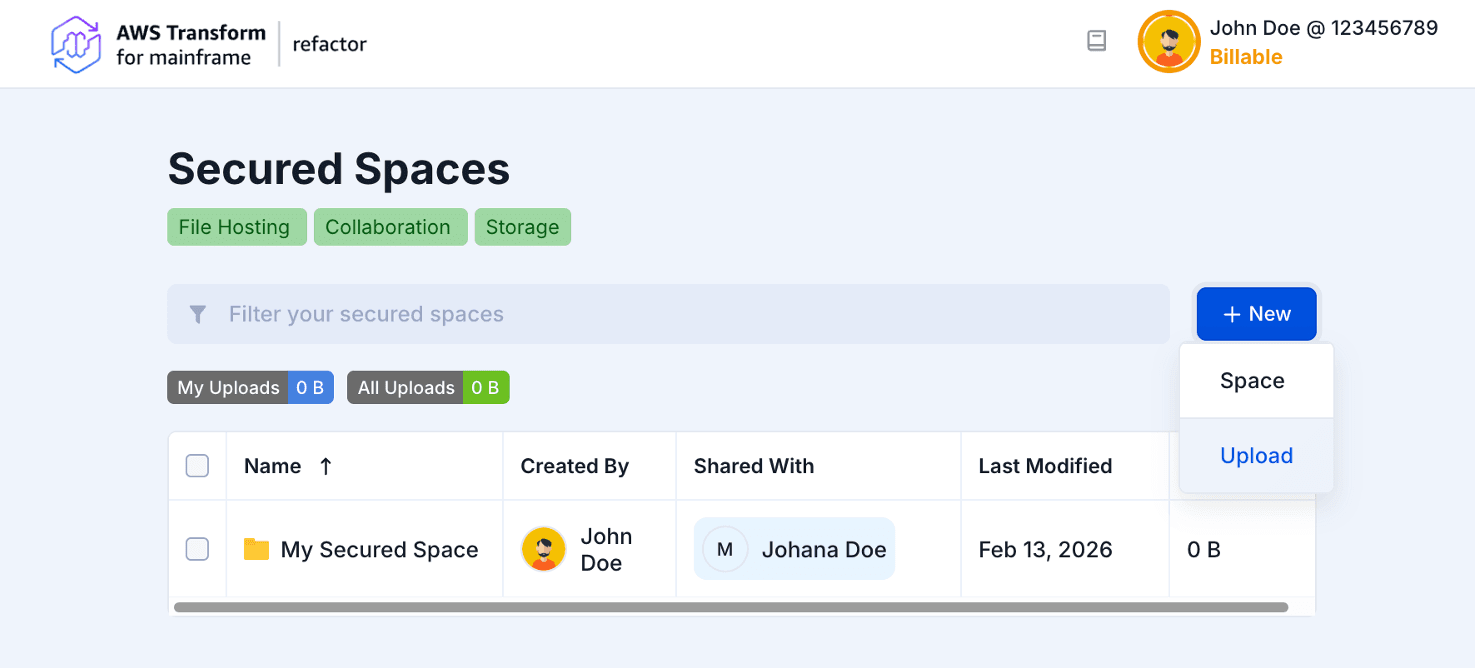The height and width of the screenshot is (668, 1476).
Task: Check the My Secured Space row checkbox
Action: (197, 549)
